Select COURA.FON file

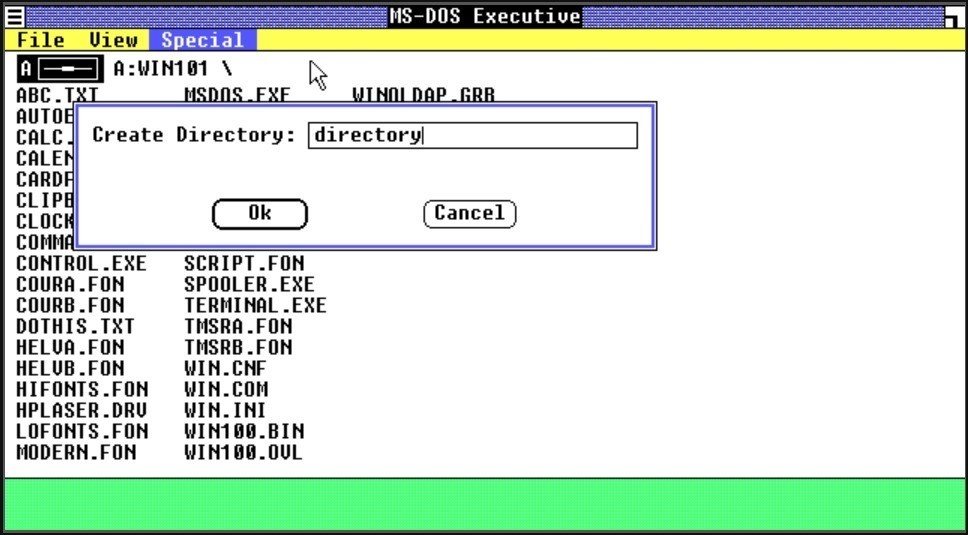click(70, 284)
